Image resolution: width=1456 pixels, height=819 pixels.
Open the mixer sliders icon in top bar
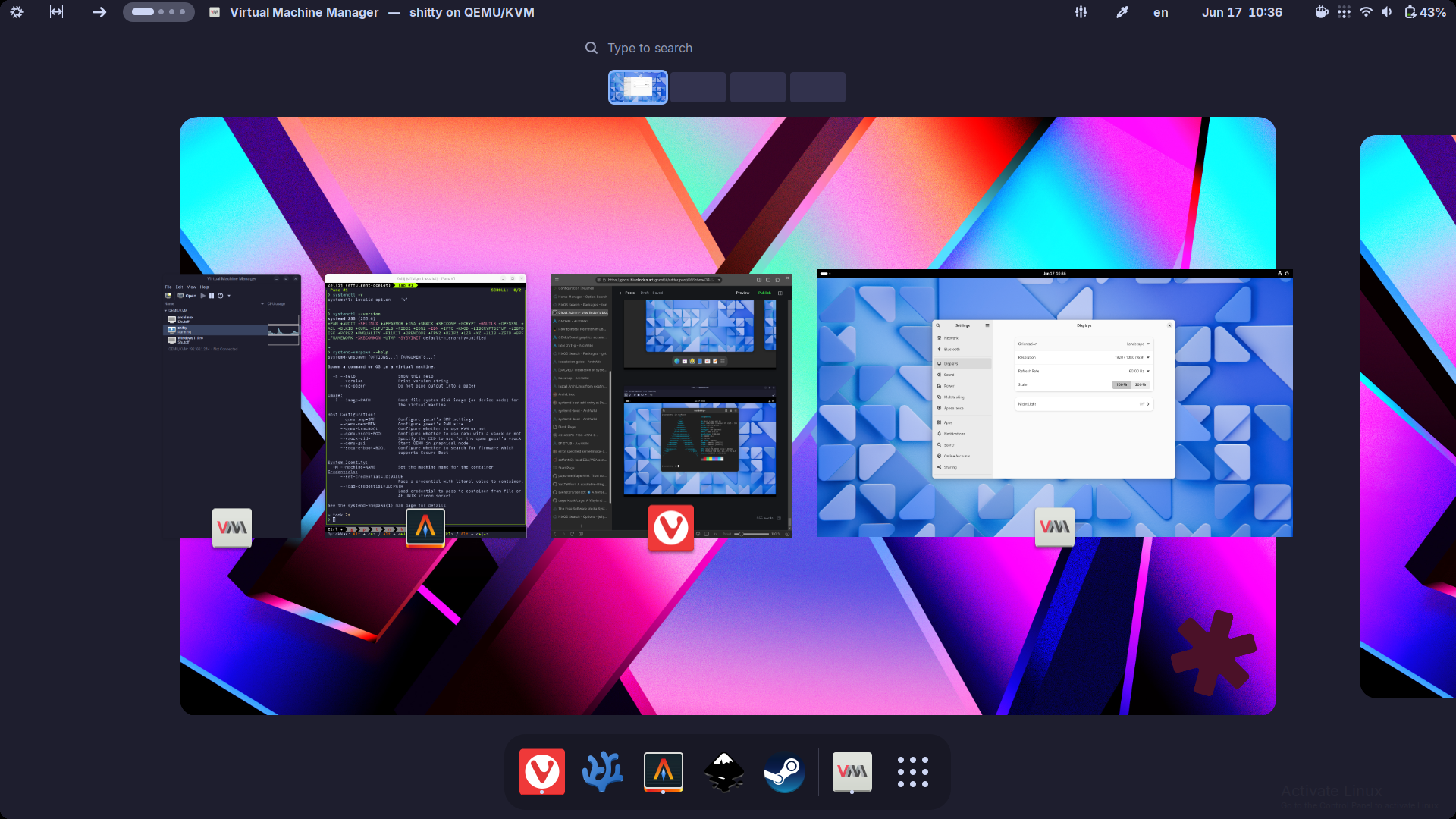(x=1081, y=12)
